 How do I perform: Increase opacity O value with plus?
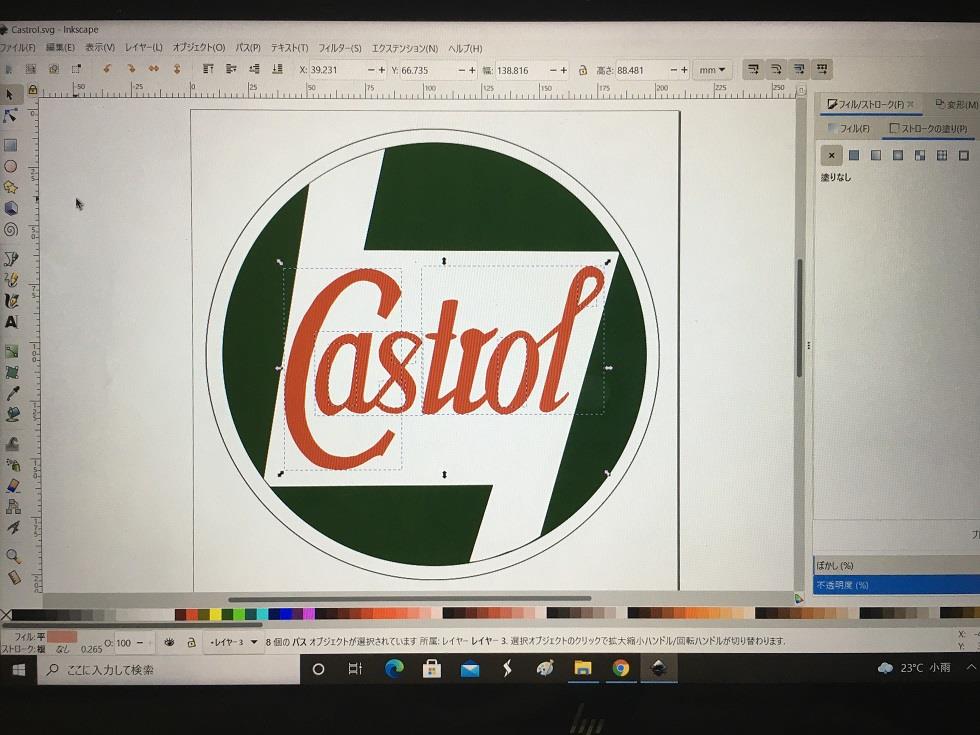tap(151, 642)
